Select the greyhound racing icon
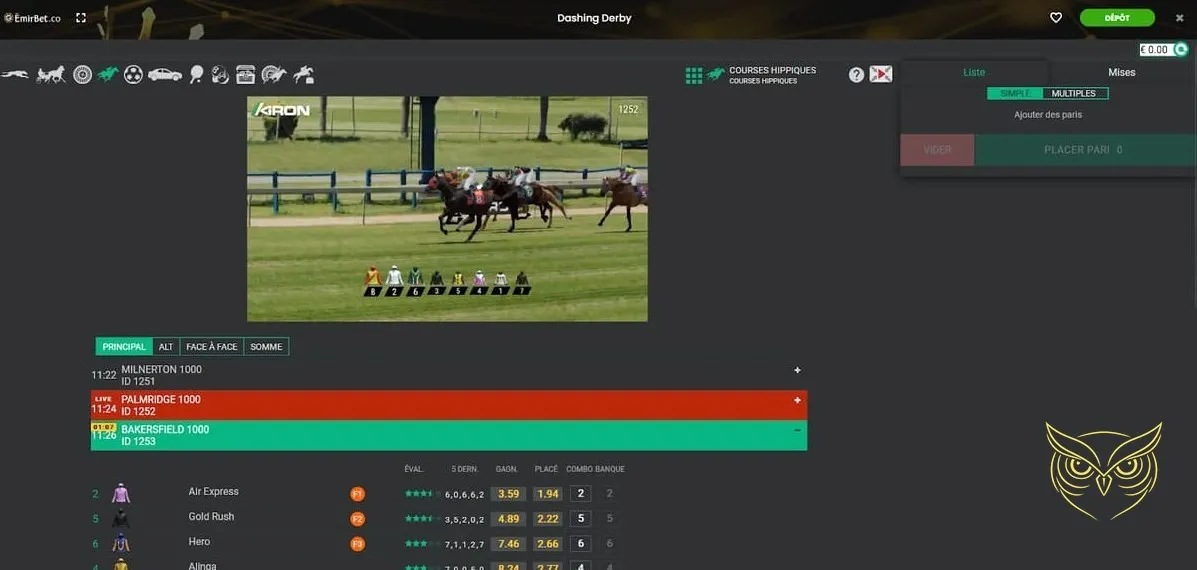 click(x=15, y=74)
